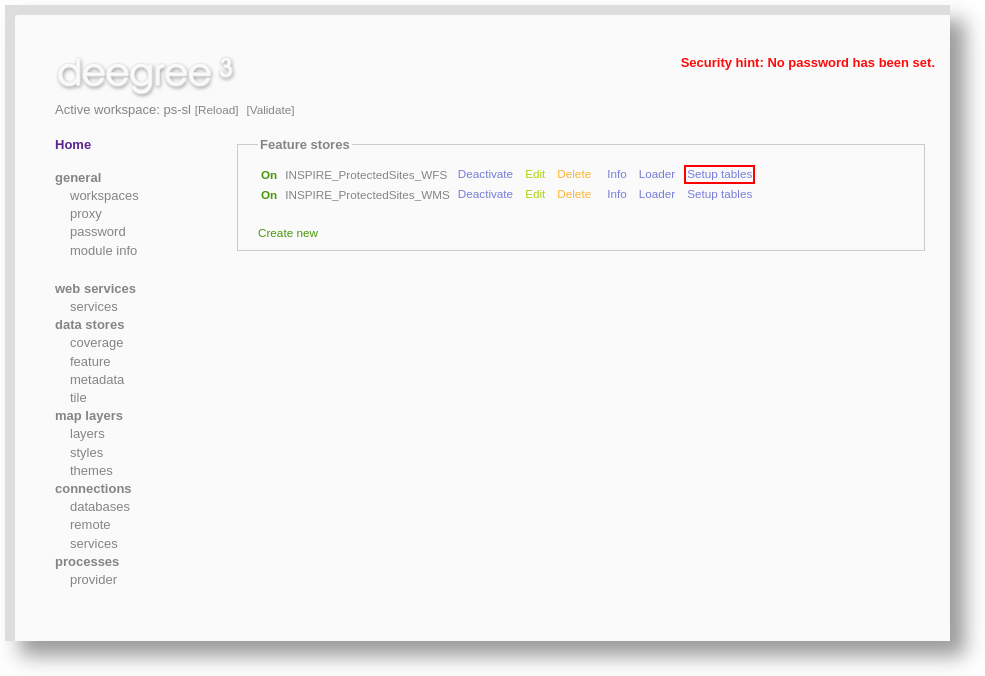
Task: Delete the INSPIRE_ProtectedSites_WMS store
Action: 574,194
